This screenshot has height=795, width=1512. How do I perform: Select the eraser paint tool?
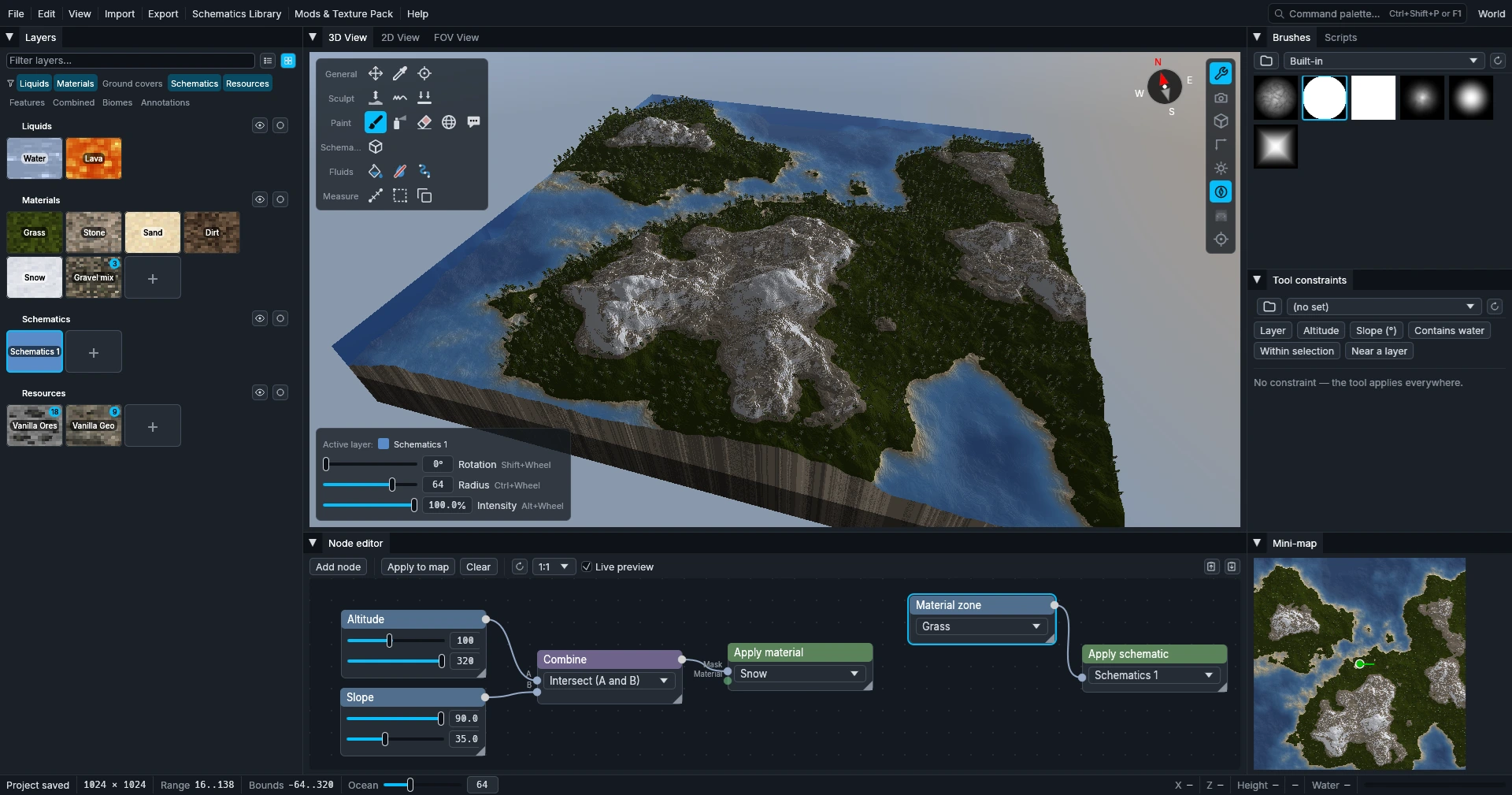(424, 122)
